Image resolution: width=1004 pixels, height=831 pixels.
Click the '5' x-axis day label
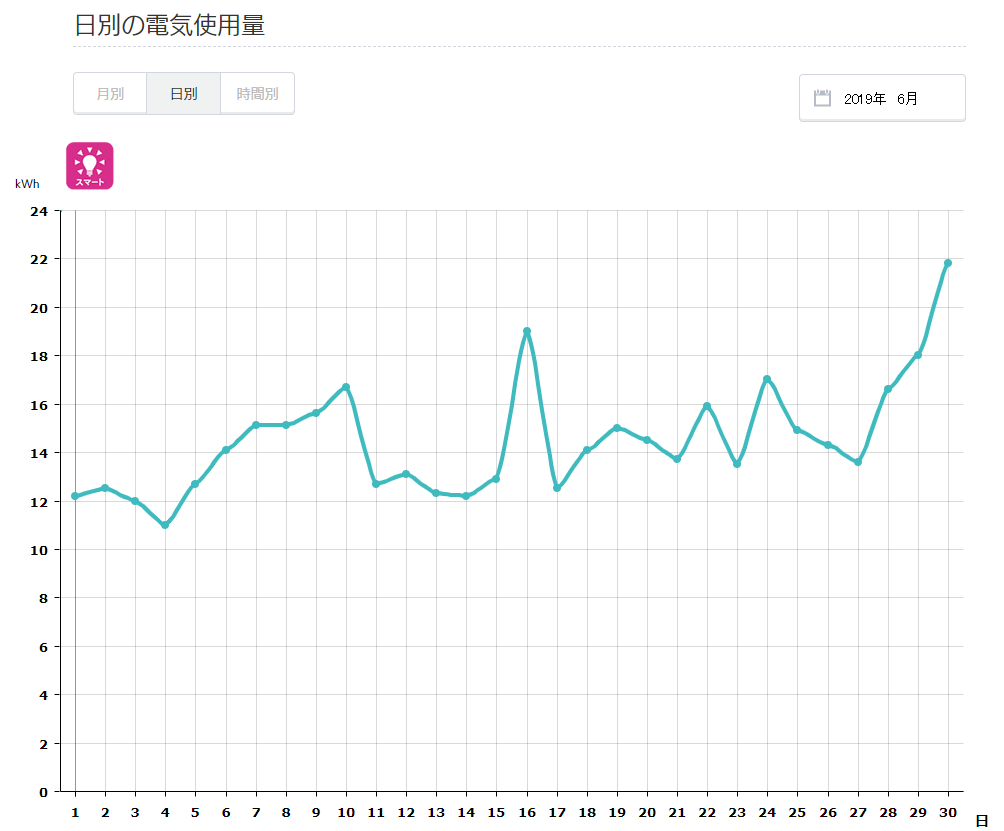195,812
